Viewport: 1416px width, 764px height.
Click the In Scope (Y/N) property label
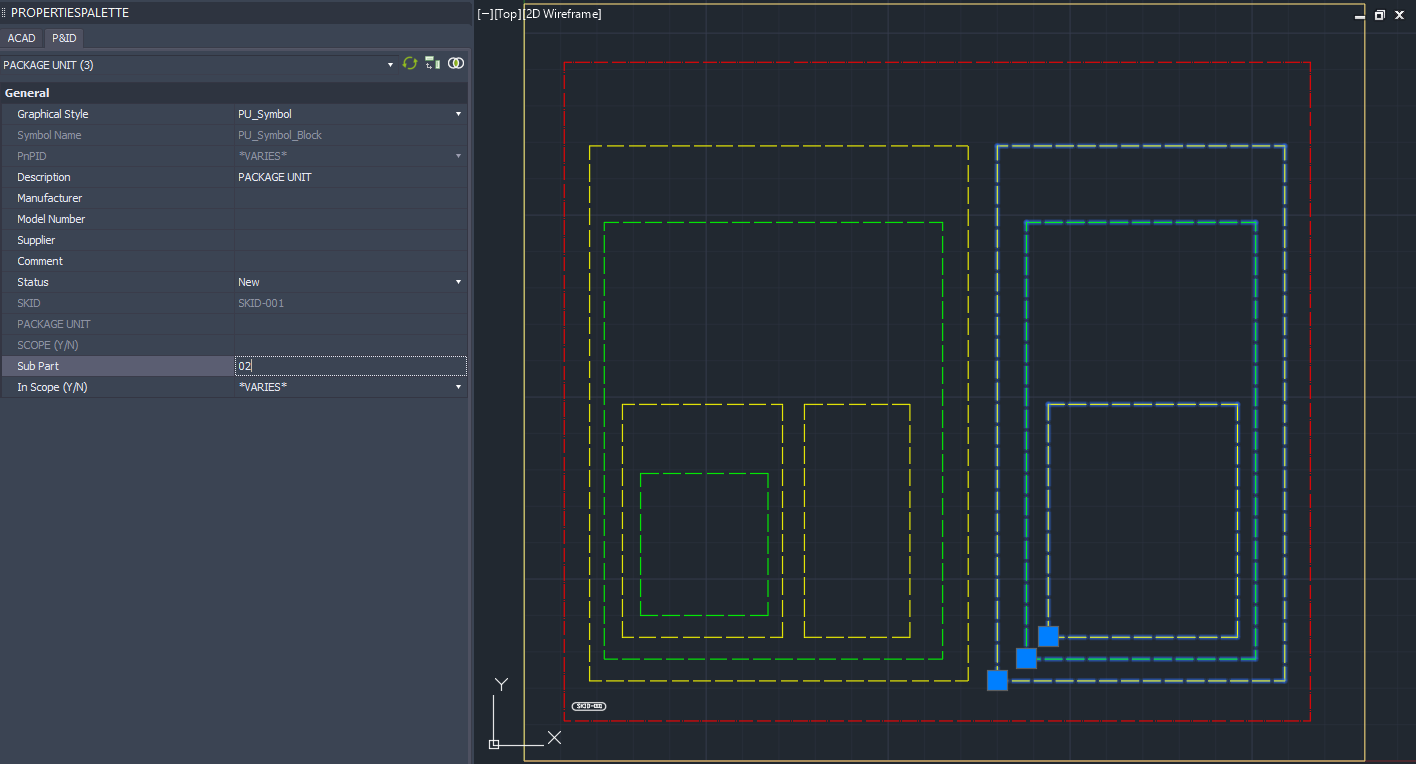52,387
